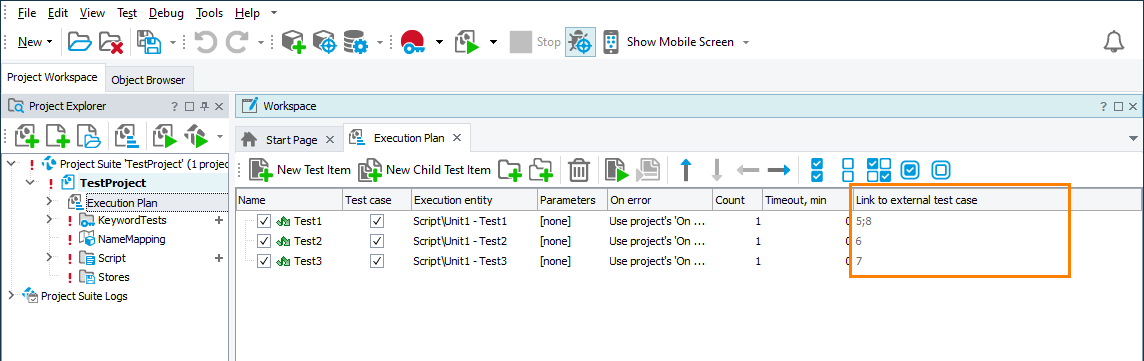Click the Open Project folder icon
The width and height of the screenshot is (1144, 361).
pyautogui.click(x=80, y=42)
